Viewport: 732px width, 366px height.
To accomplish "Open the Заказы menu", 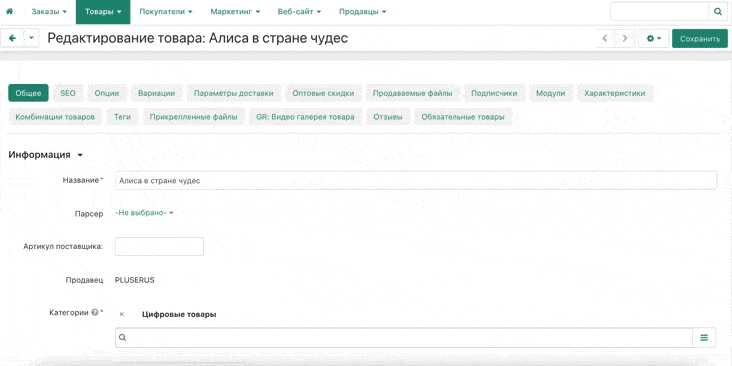I will 49,12.
